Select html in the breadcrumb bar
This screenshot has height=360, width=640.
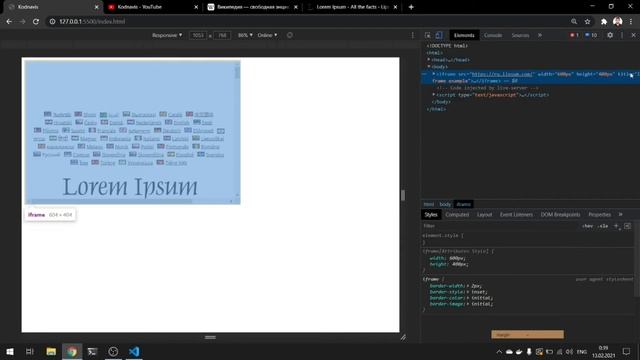pos(429,204)
